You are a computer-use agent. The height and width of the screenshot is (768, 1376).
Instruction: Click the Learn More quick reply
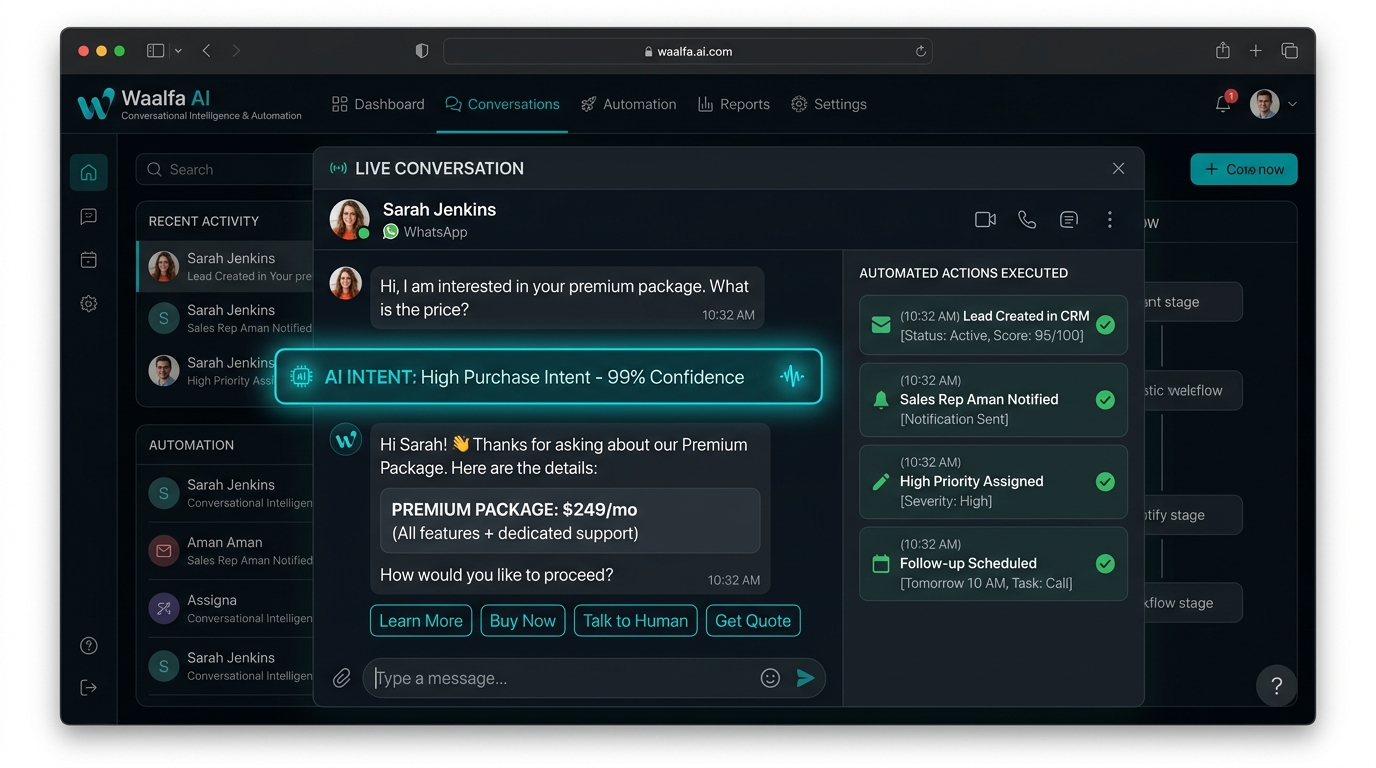421,621
